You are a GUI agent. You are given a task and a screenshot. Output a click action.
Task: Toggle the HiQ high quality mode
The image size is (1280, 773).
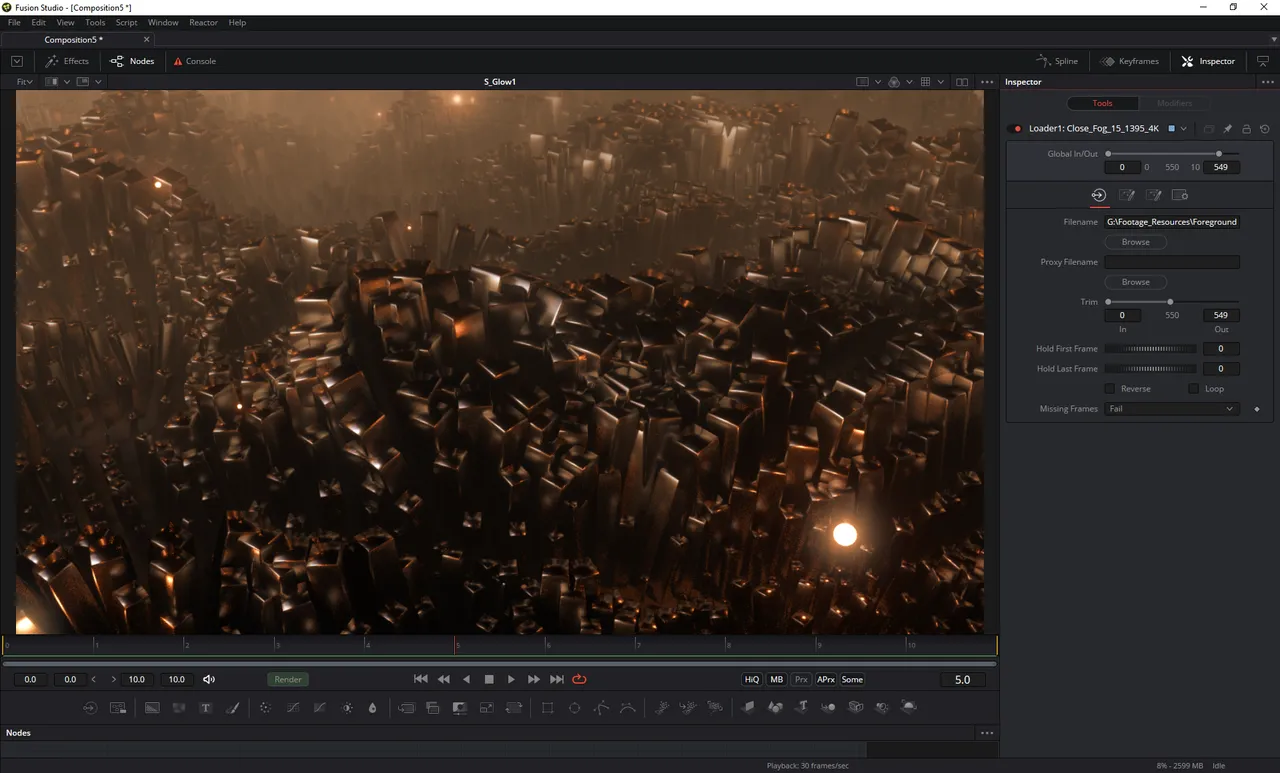click(752, 679)
